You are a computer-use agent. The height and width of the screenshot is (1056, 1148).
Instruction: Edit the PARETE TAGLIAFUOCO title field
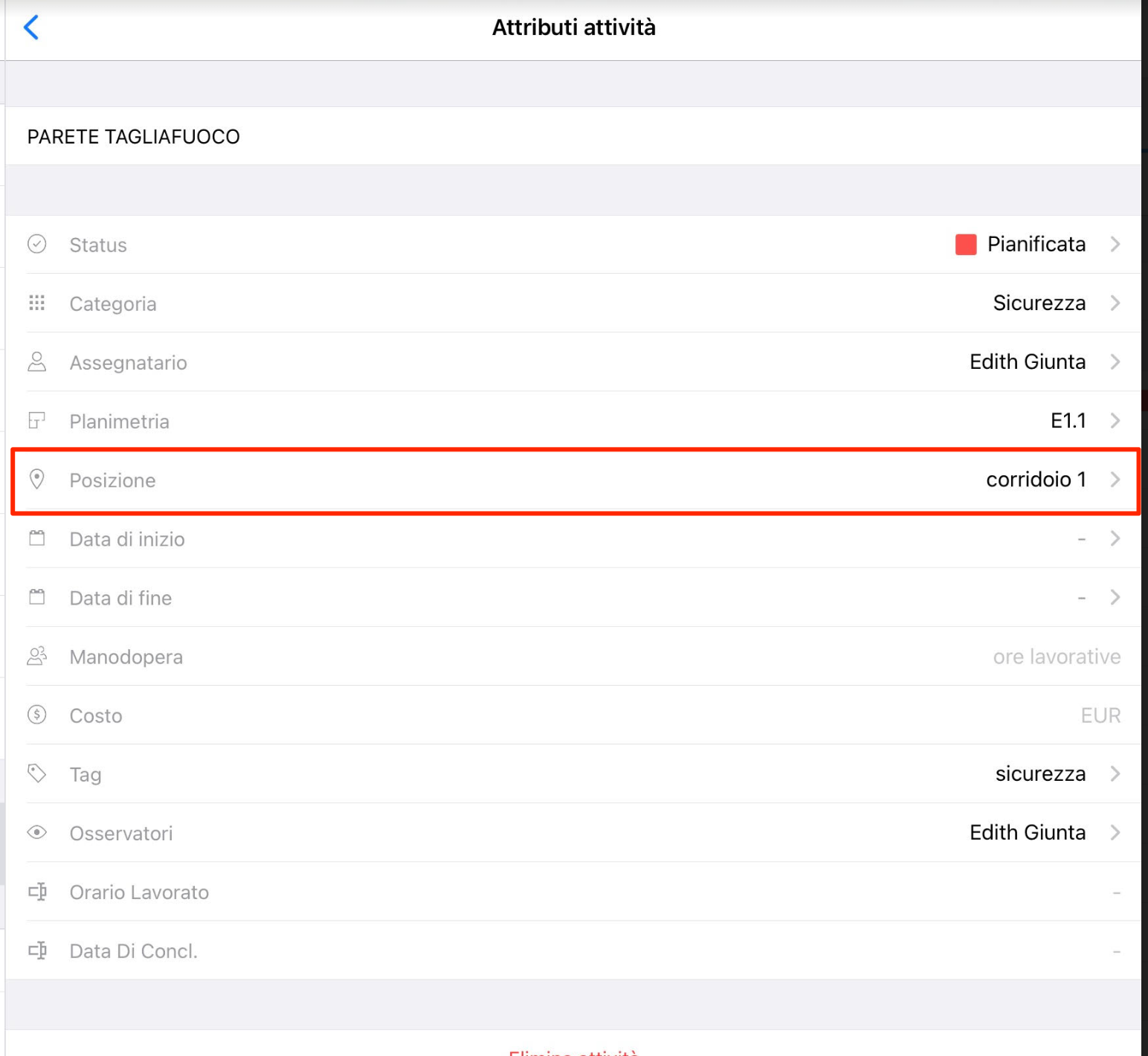tap(573, 136)
